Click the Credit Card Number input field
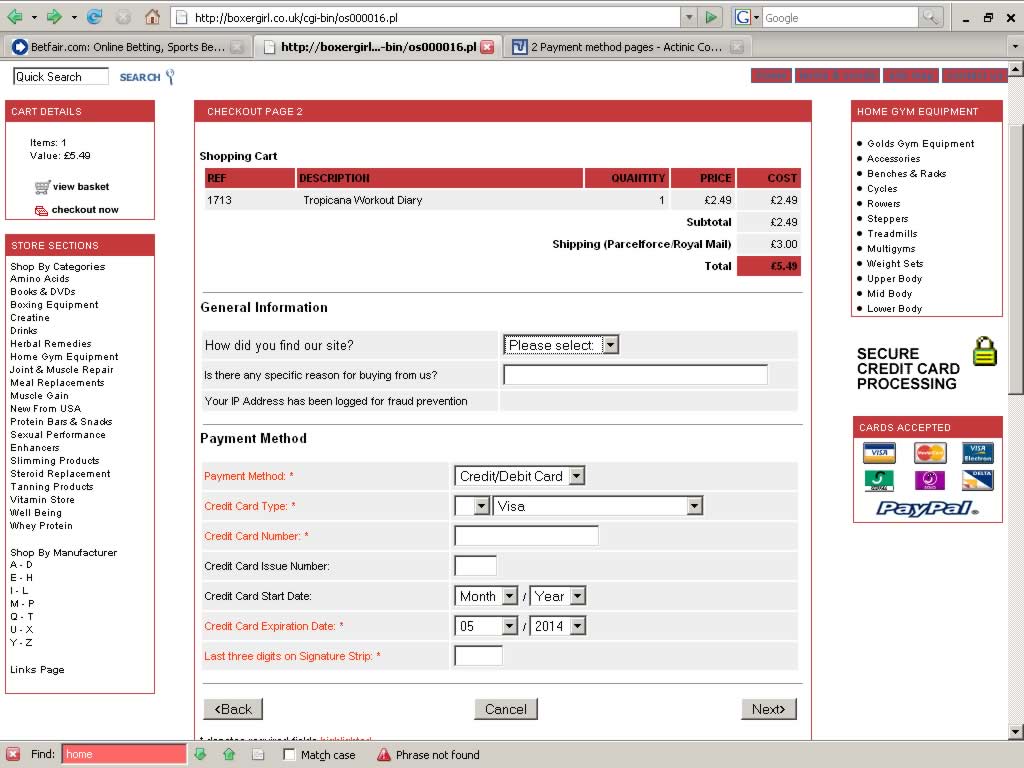Screen dimensions: 1024x768 coord(526,536)
